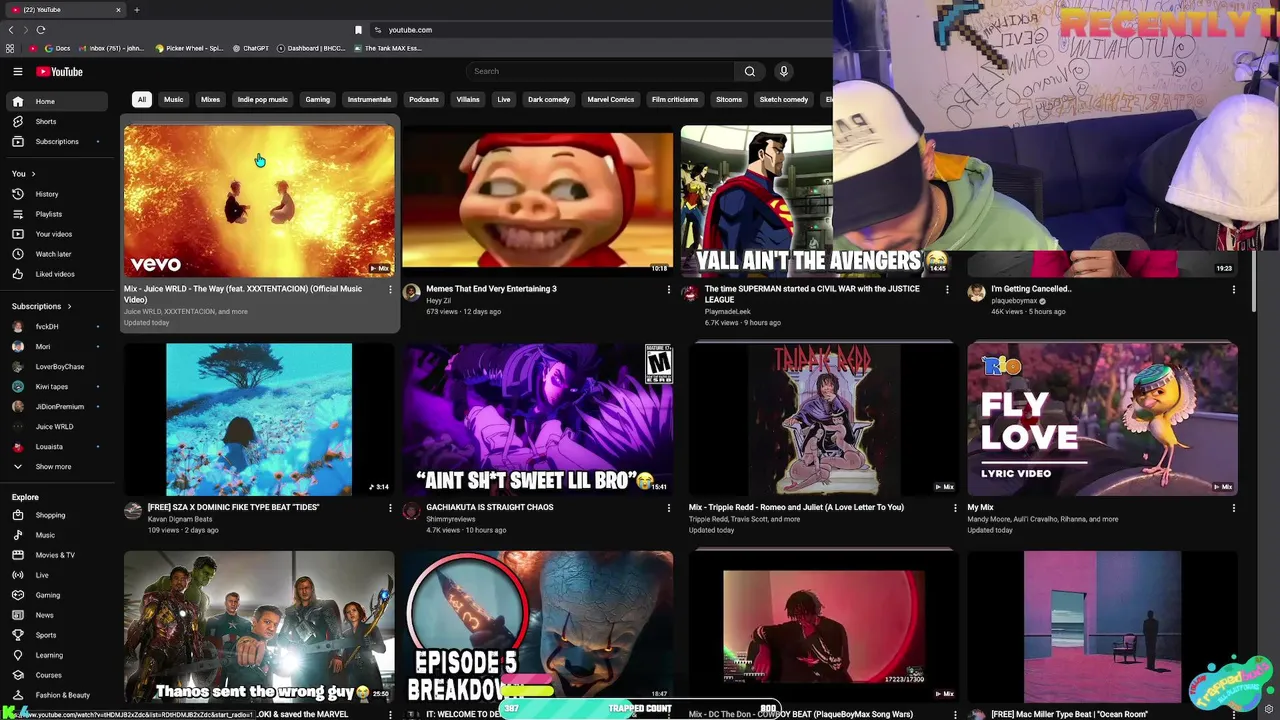Open the ChatGPT bookmark
Image resolution: width=1280 pixels, height=720 pixels.
click(x=250, y=48)
